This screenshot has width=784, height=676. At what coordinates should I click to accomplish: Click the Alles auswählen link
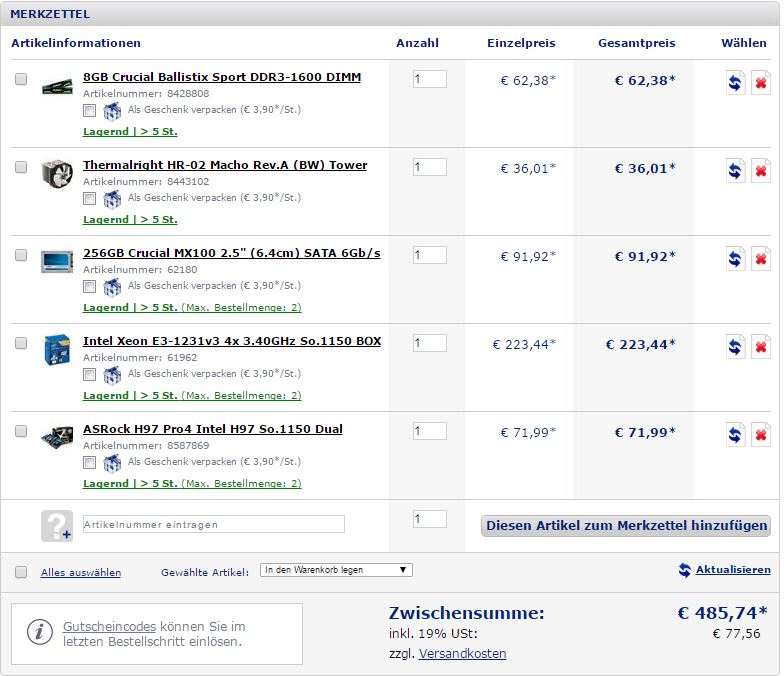point(81,572)
